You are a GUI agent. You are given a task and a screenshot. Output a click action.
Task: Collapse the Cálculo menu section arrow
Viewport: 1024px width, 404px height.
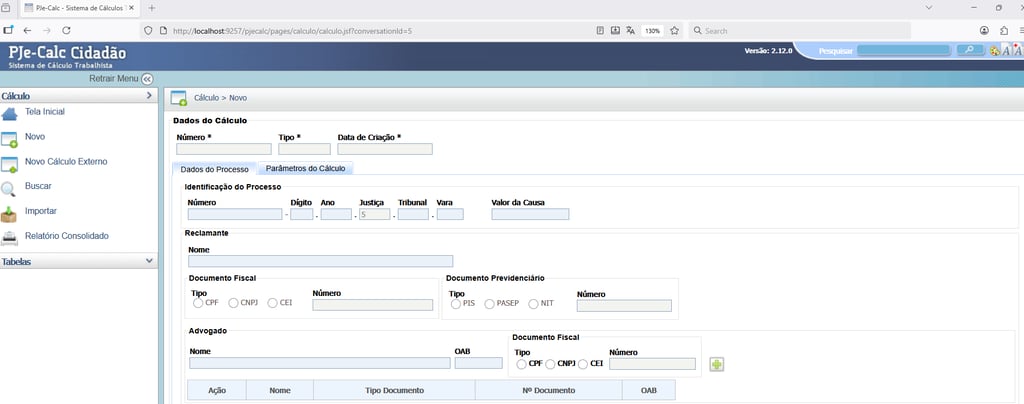[149, 95]
